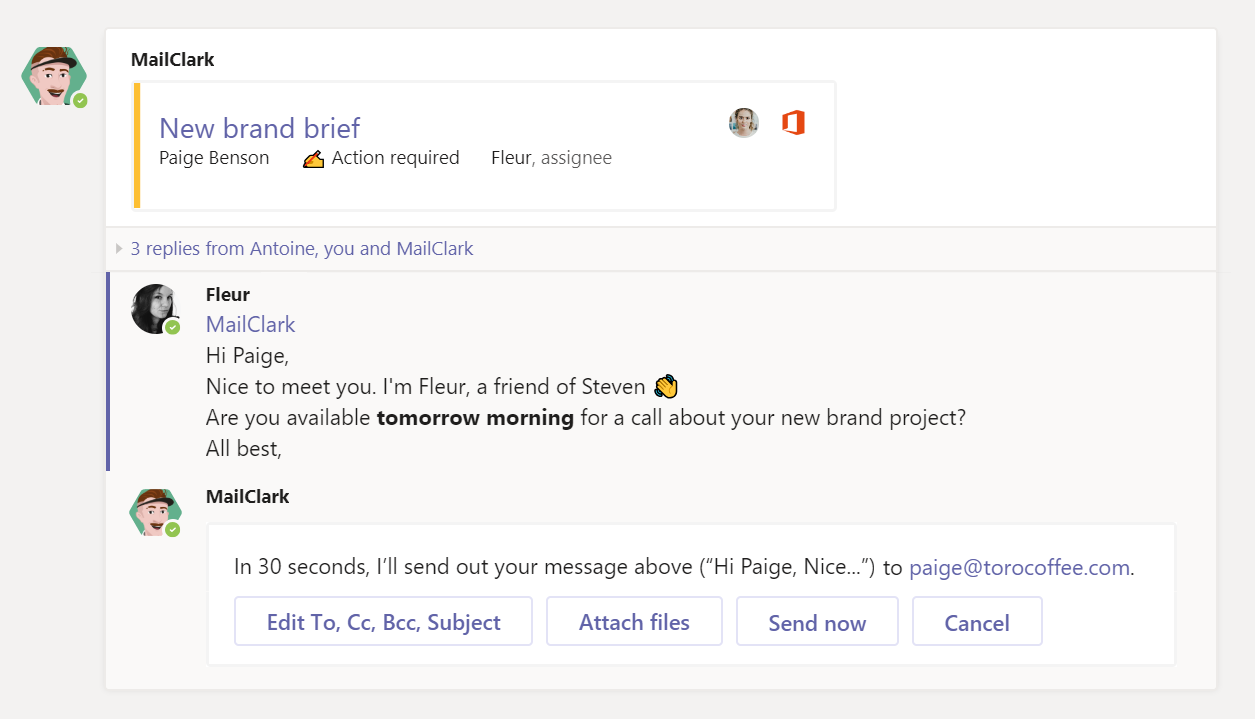Image resolution: width=1255 pixels, height=719 pixels.
Task: Open the paige@torocoffee.com email link
Action: click(x=1019, y=567)
